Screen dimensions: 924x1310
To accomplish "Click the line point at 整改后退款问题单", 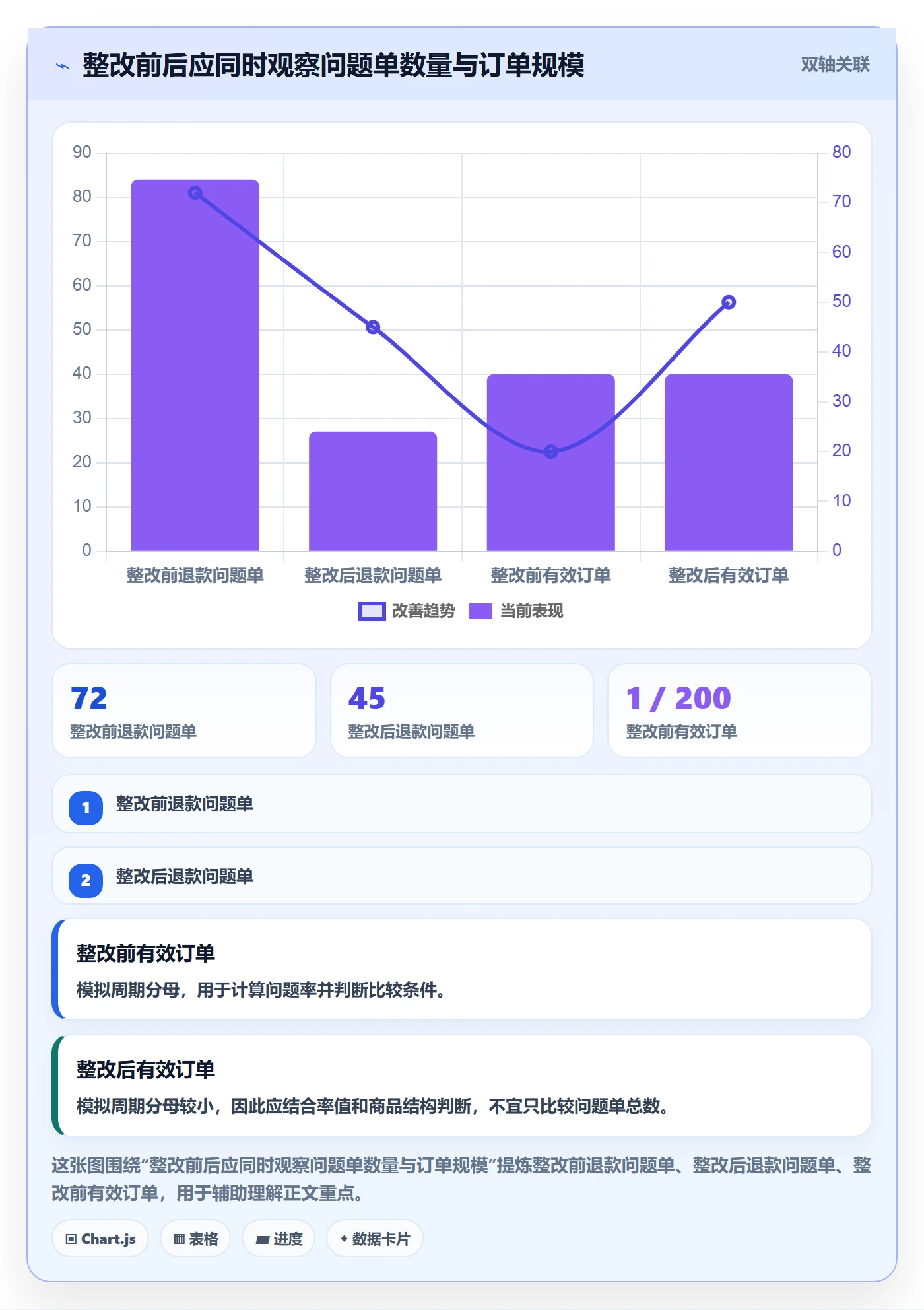I will tap(373, 327).
